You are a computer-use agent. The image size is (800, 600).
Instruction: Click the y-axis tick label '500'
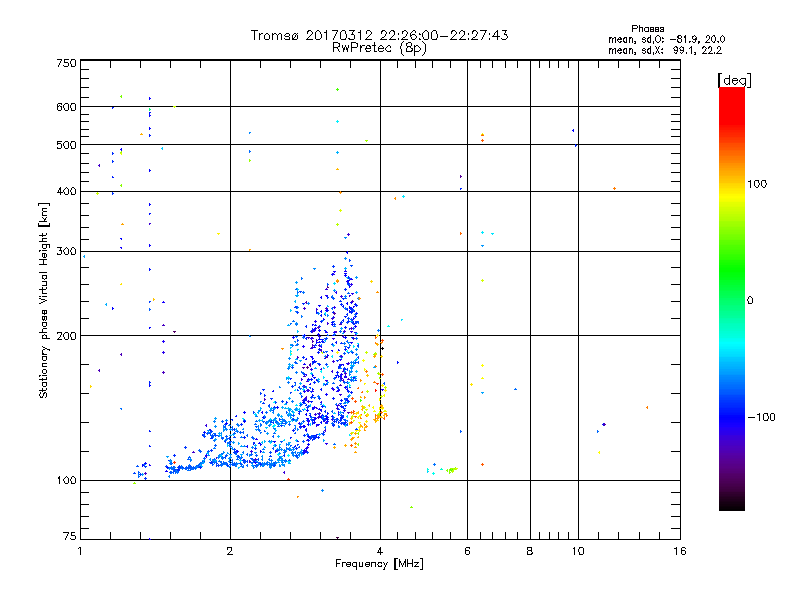pyautogui.click(x=66, y=145)
